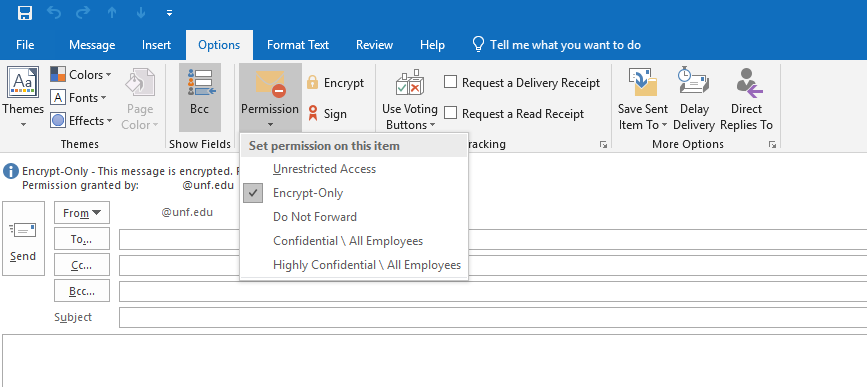Enable Request a Delivery Receipt checkbox

(x=451, y=82)
